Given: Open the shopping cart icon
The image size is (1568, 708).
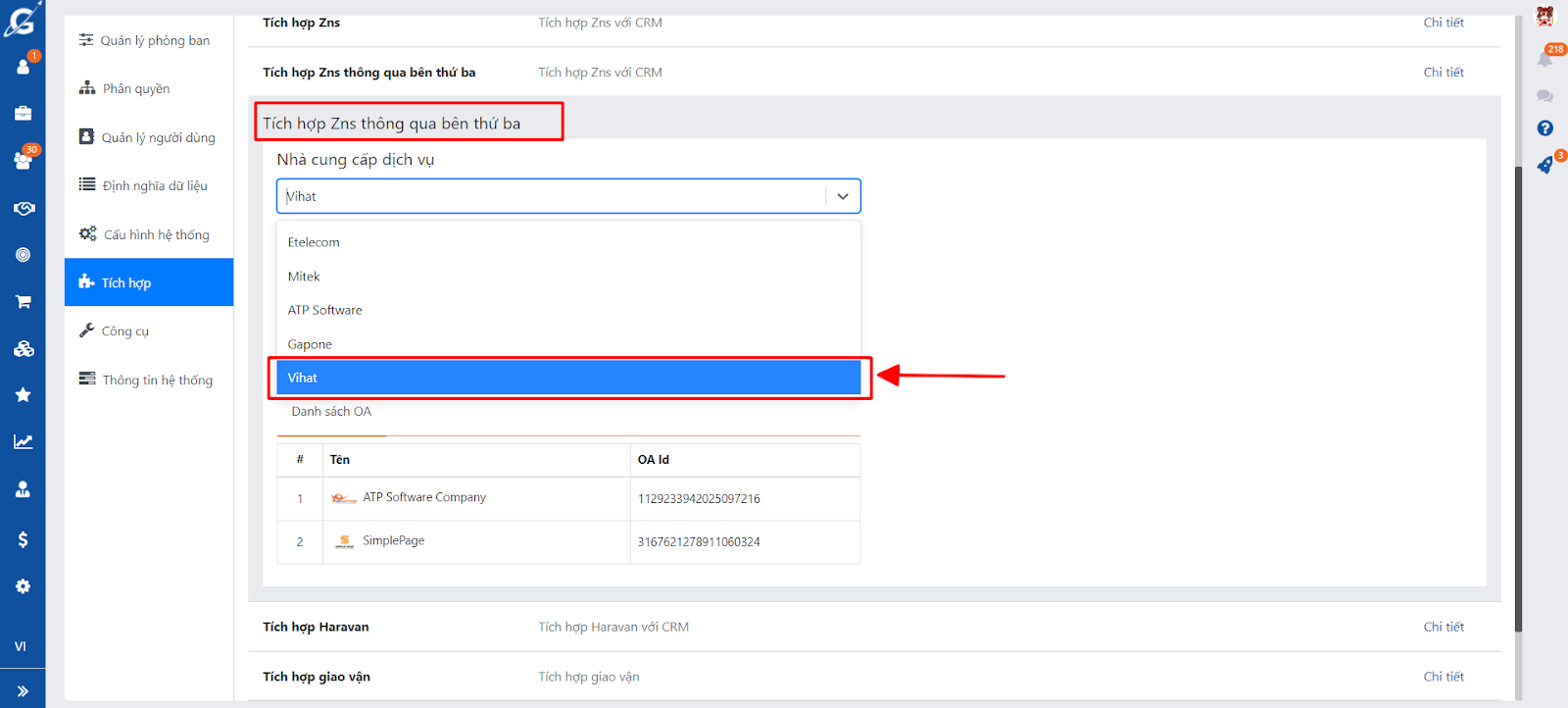Looking at the screenshot, I should [24, 302].
